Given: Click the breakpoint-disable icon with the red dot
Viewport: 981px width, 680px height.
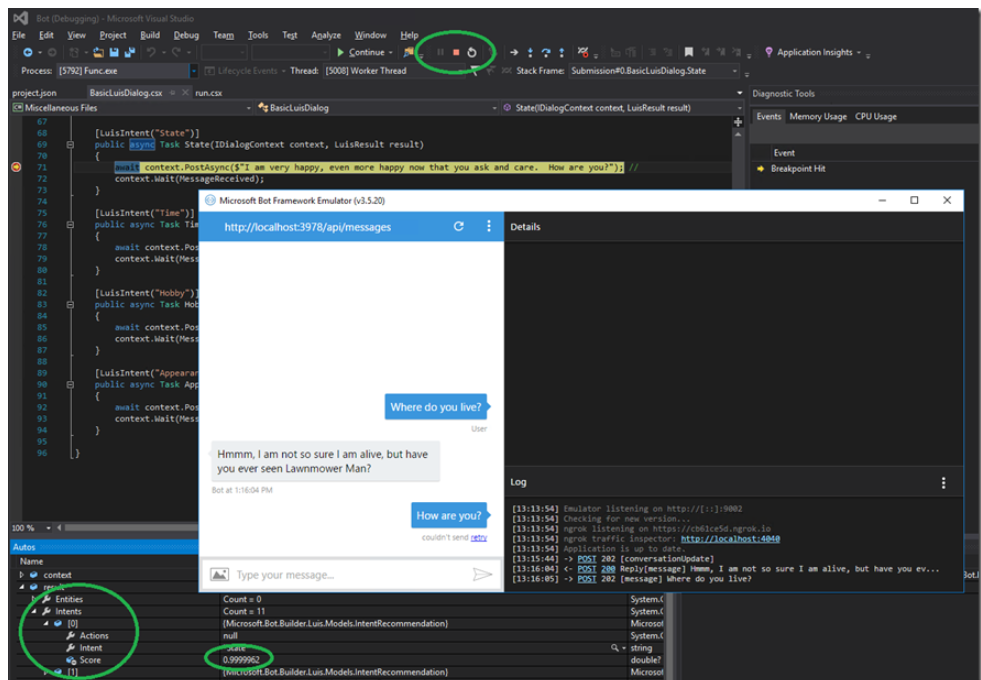Looking at the screenshot, I should [x=582, y=52].
